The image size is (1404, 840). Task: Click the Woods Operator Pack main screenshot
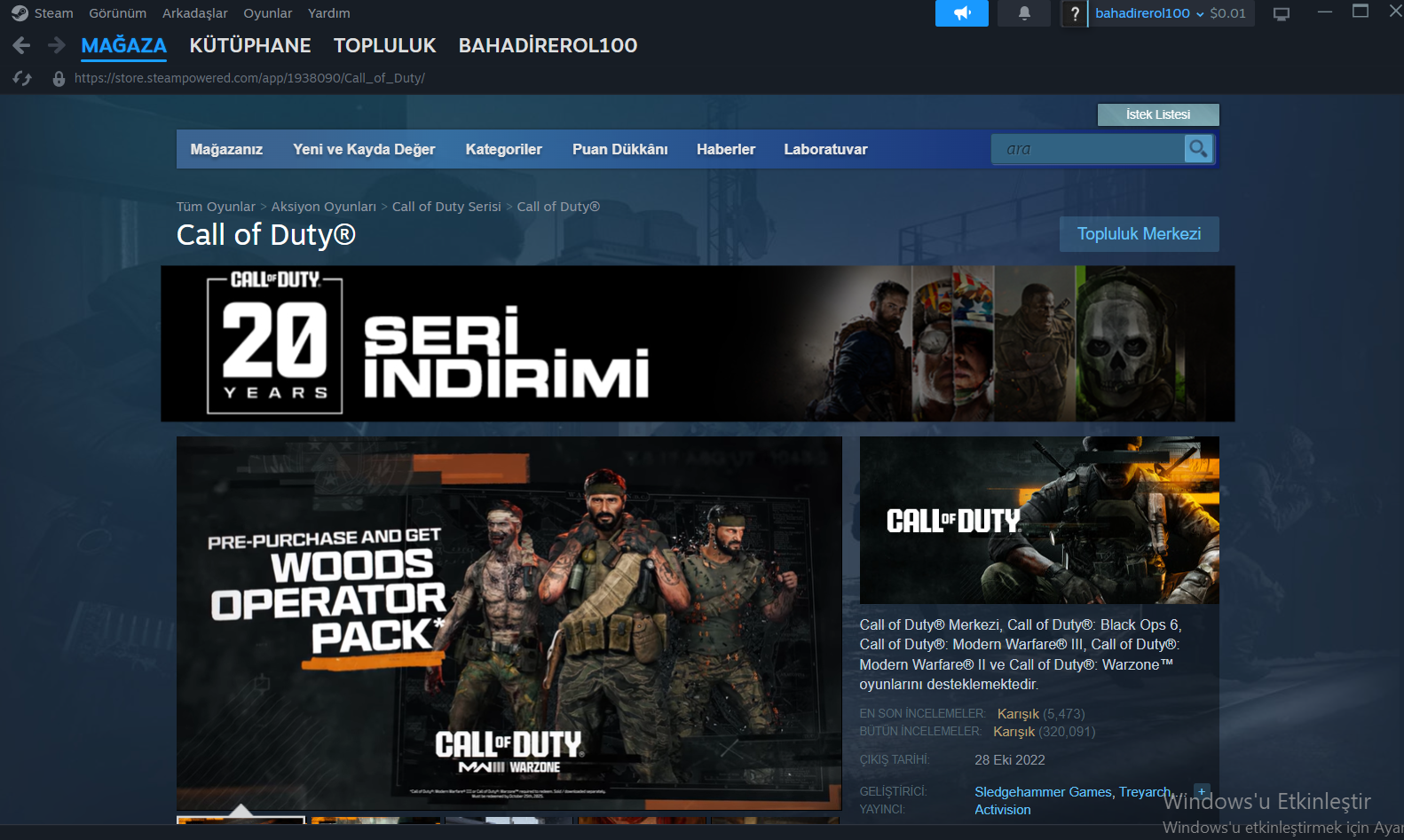click(509, 623)
